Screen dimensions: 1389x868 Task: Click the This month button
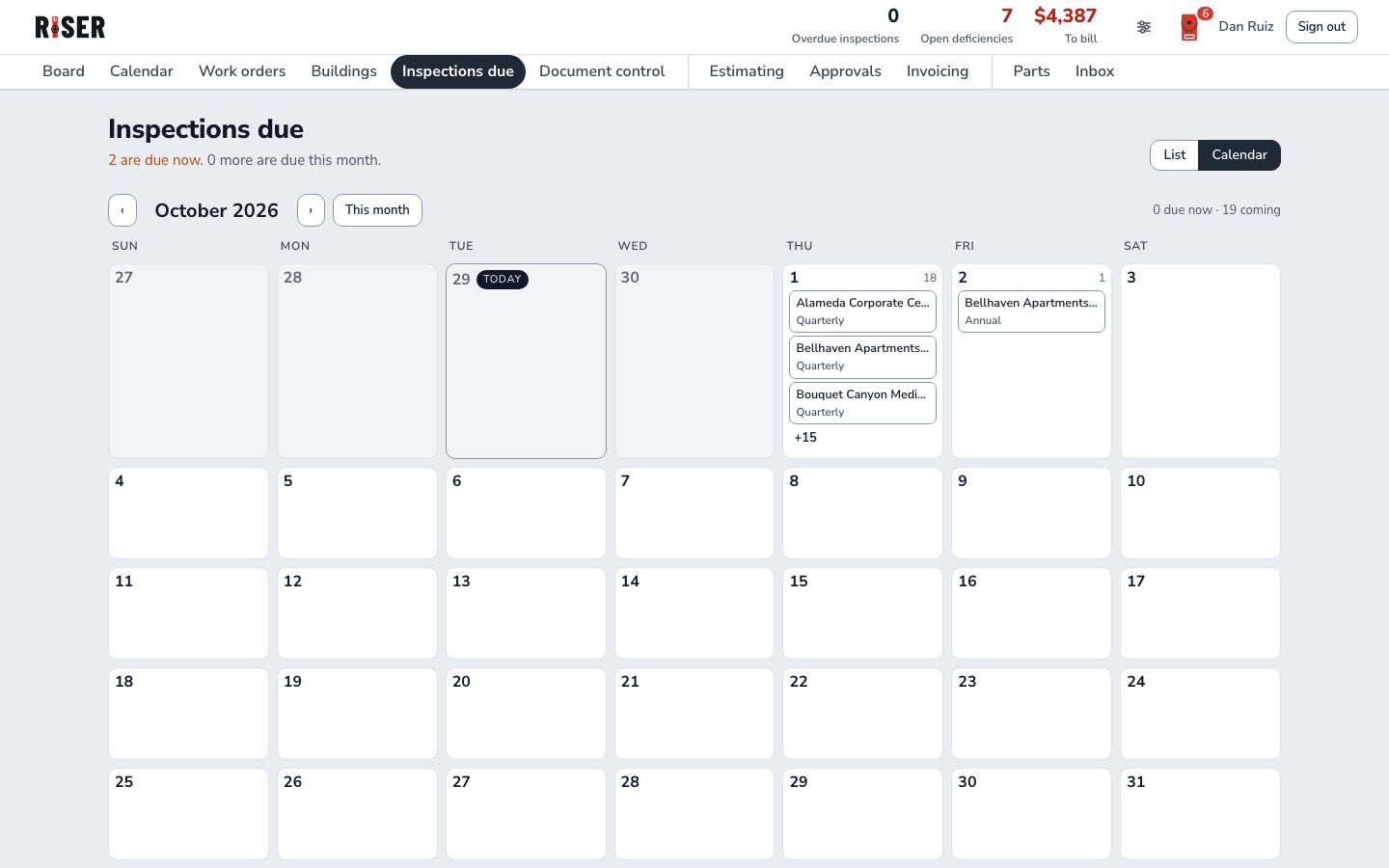click(x=377, y=210)
